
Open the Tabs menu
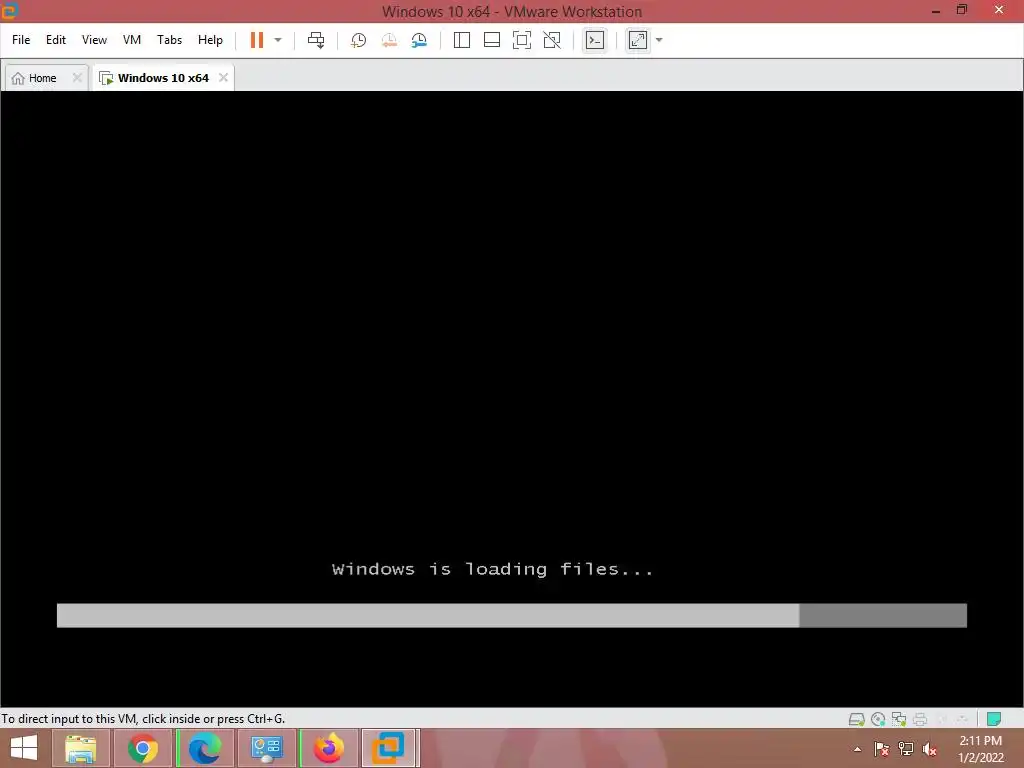pyautogui.click(x=169, y=40)
